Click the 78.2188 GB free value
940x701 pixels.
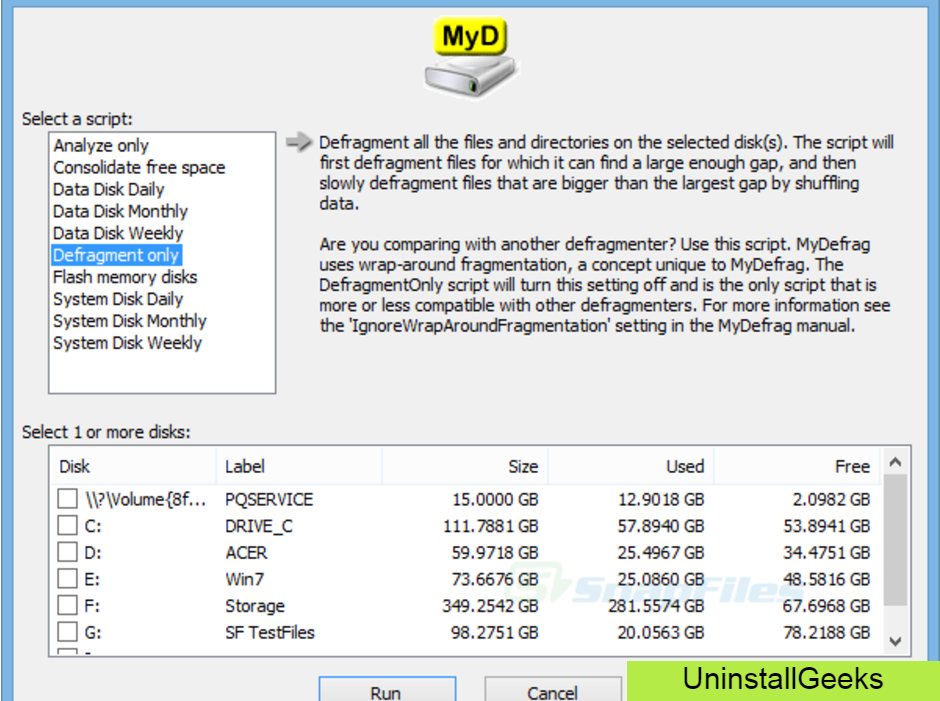coord(827,632)
